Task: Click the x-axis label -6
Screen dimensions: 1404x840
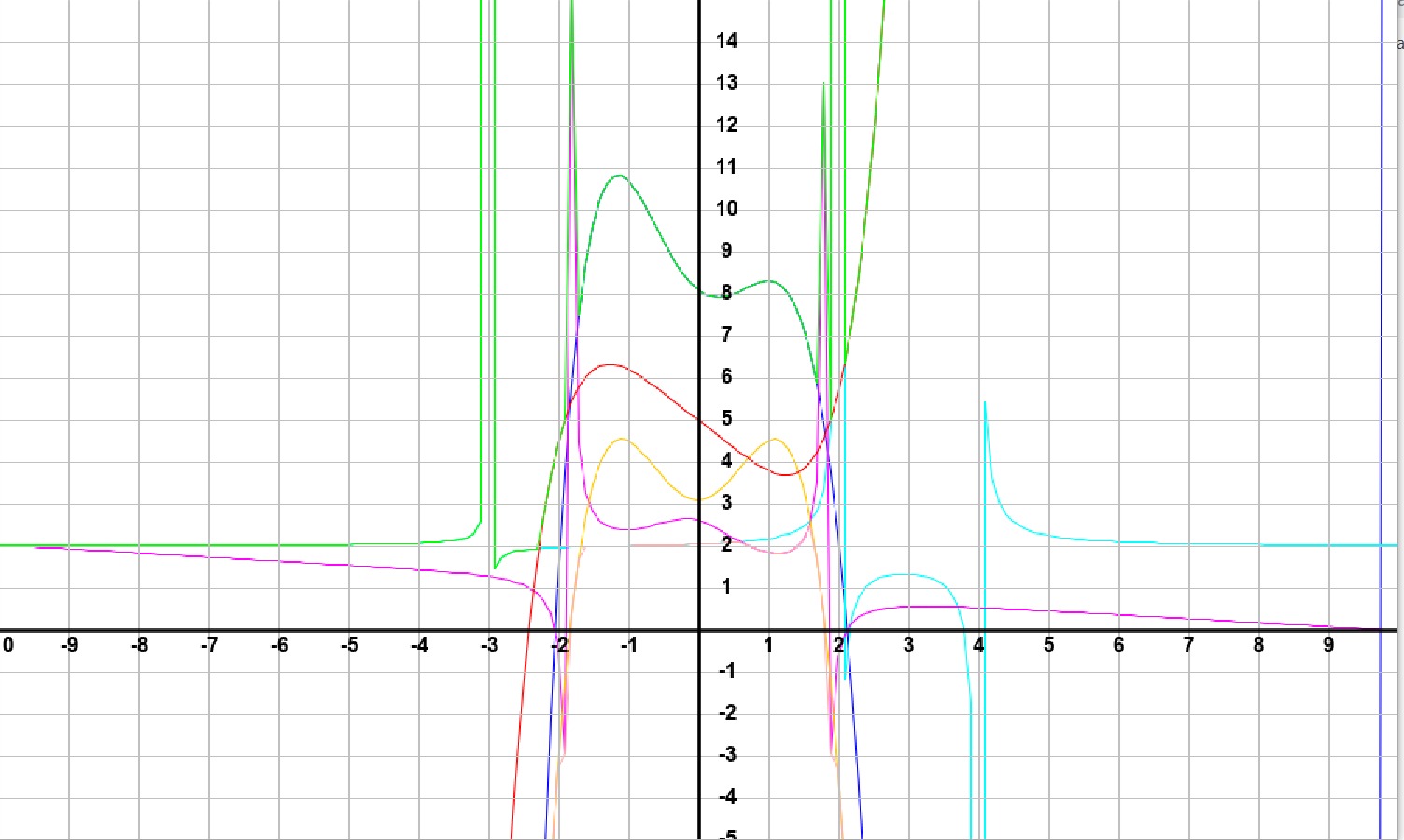Action: pyautogui.click(x=279, y=645)
